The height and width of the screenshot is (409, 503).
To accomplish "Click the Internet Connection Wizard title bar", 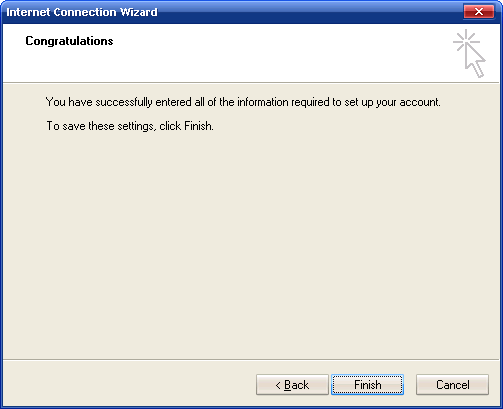I will [x=233, y=12].
